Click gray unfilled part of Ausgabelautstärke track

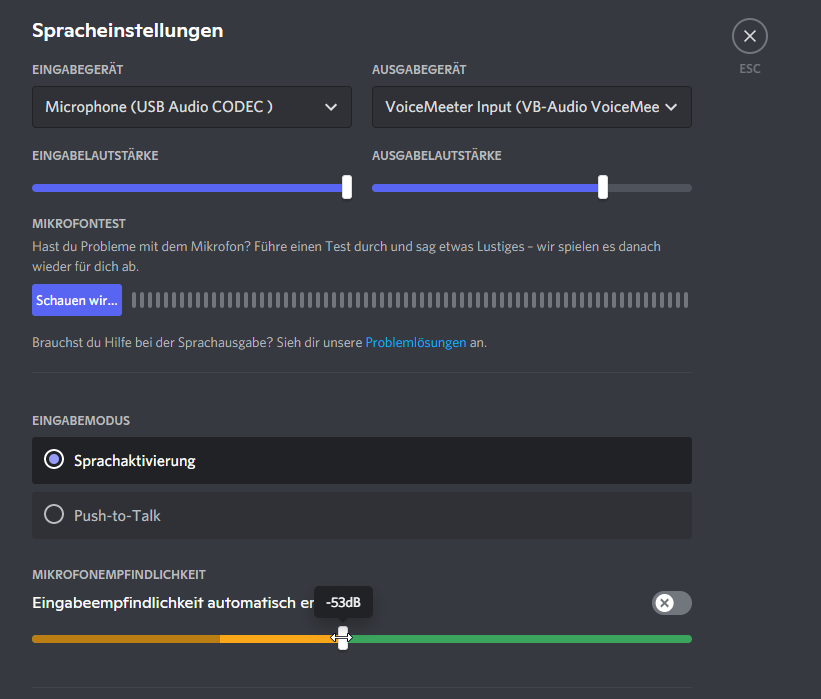coord(650,188)
